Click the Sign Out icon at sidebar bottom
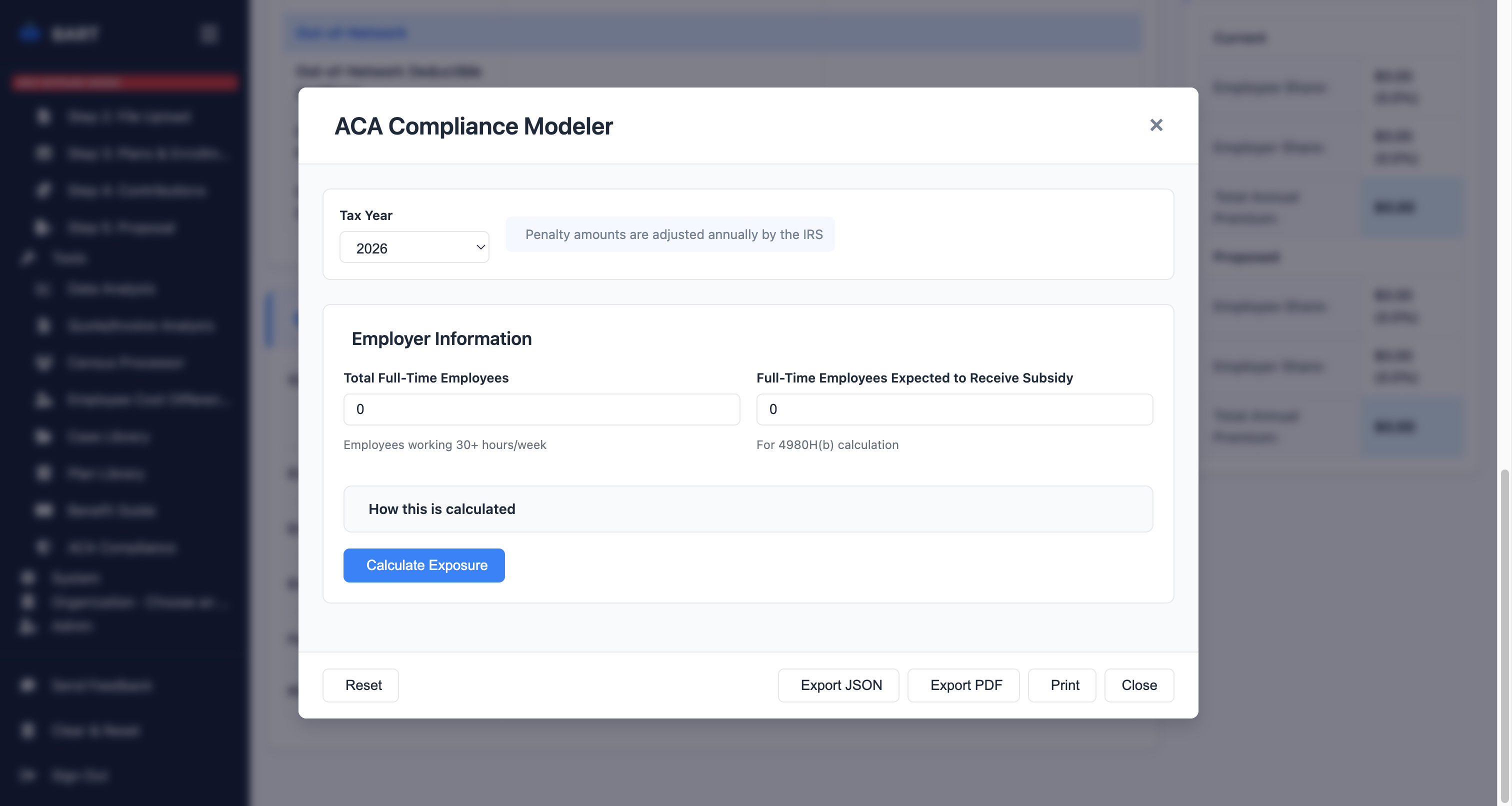Screen dimensions: 1512x806 pyautogui.click(x=27, y=775)
